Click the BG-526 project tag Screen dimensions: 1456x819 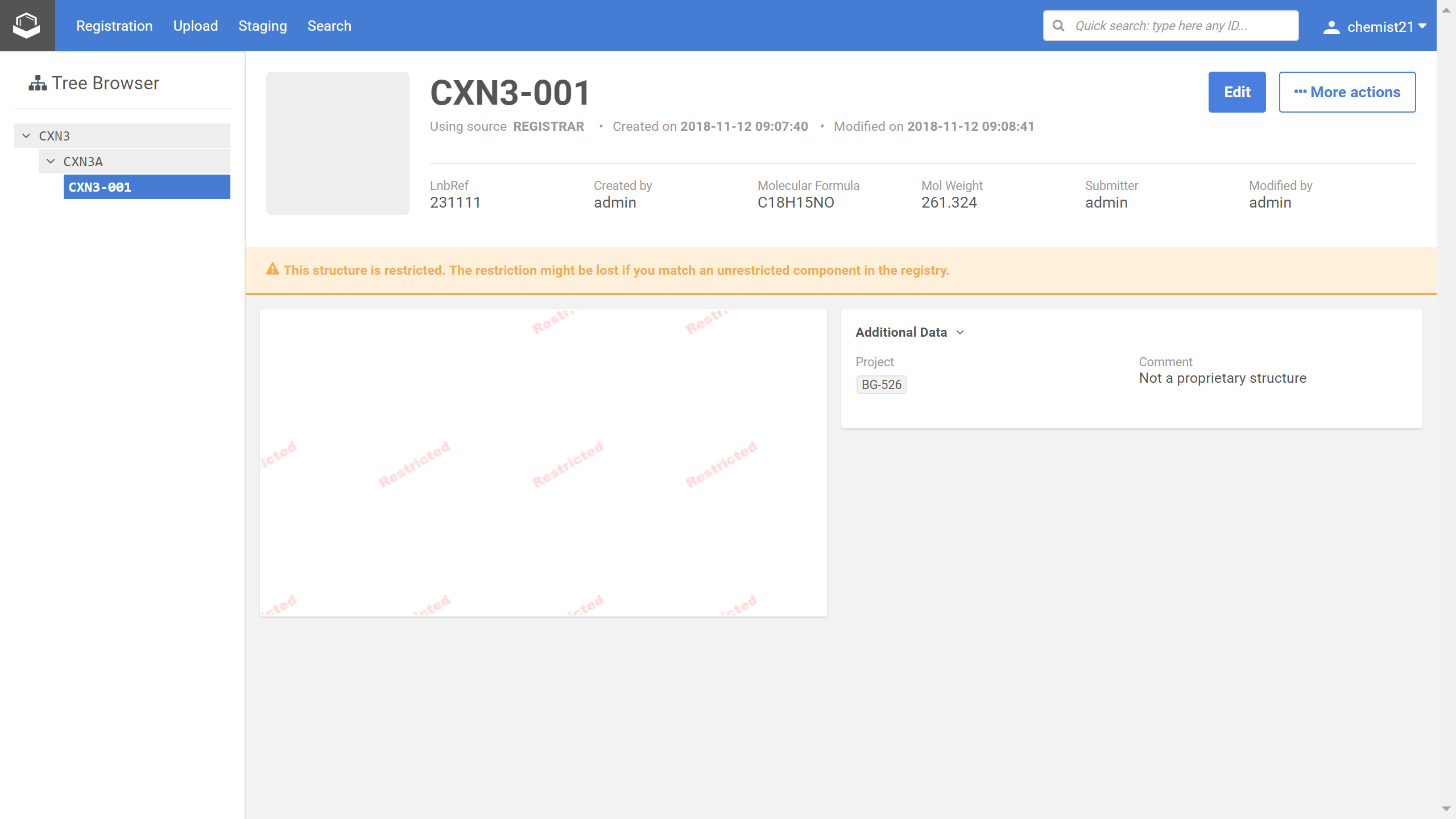coord(881,384)
